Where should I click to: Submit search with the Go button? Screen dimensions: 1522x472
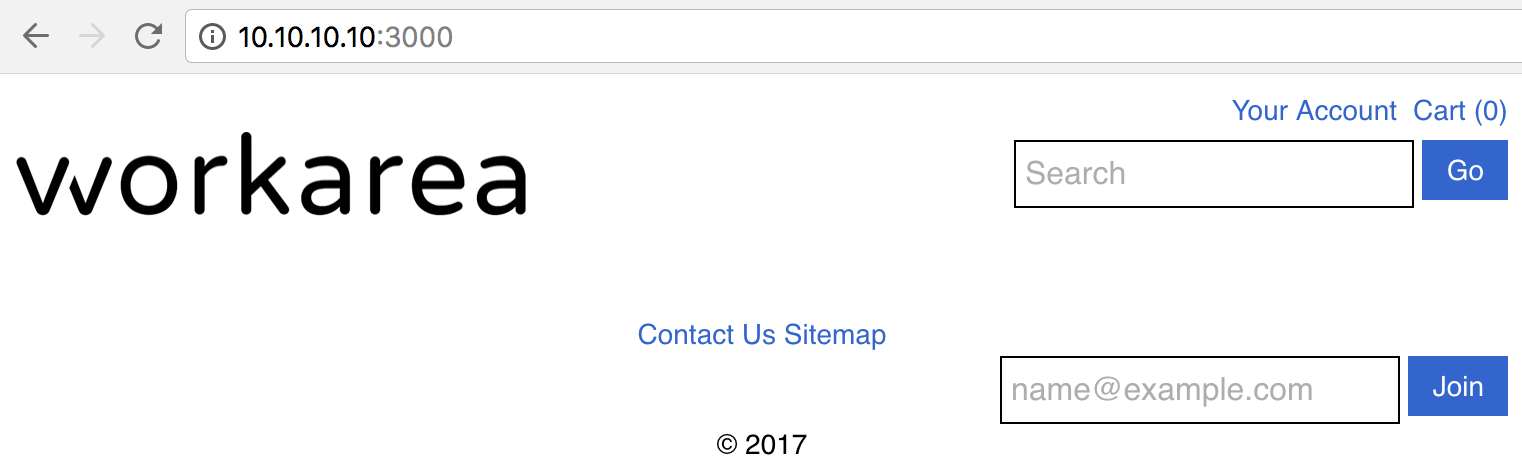1465,170
